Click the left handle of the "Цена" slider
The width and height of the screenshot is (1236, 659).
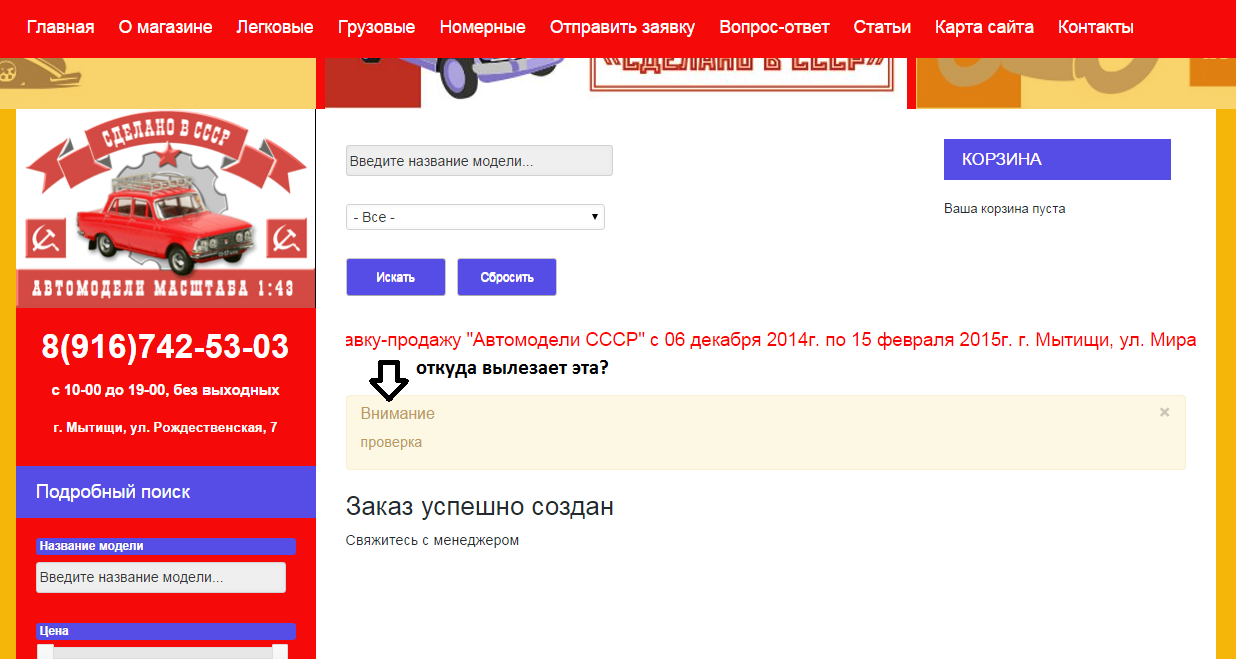[45, 652]
